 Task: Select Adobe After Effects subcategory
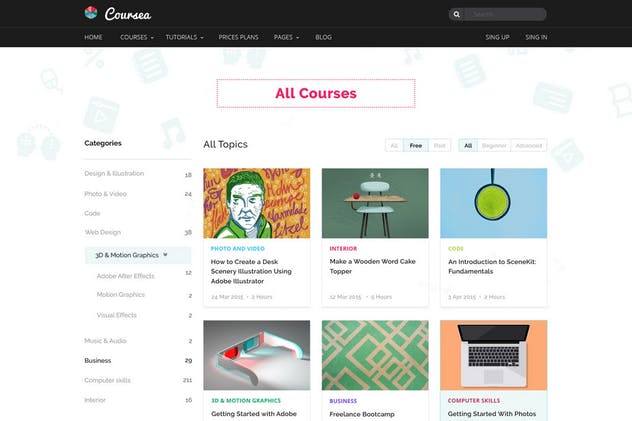tap(125, 276)
